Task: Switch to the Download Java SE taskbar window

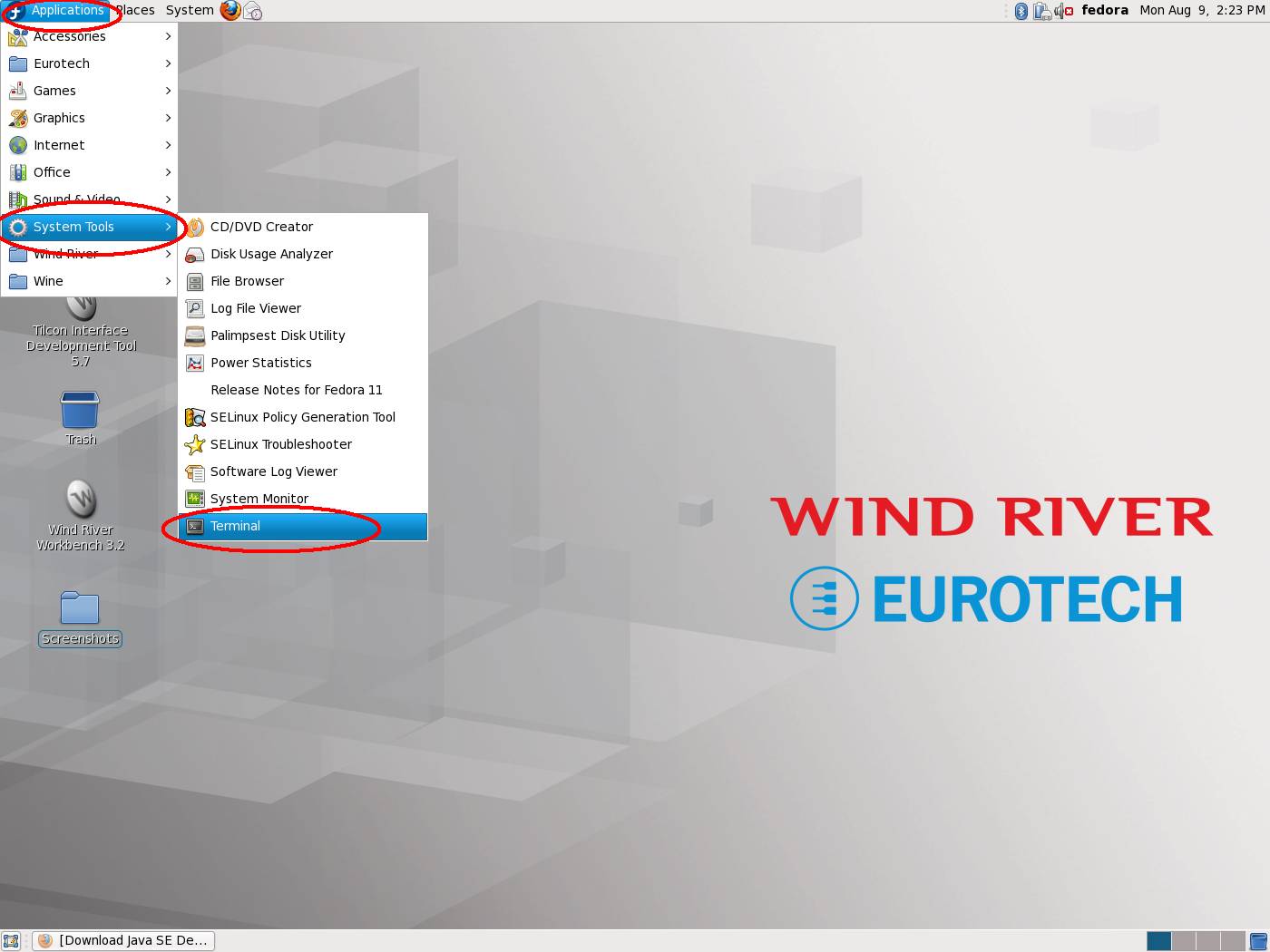Action: pyautogui.click(x=123, y=941)
